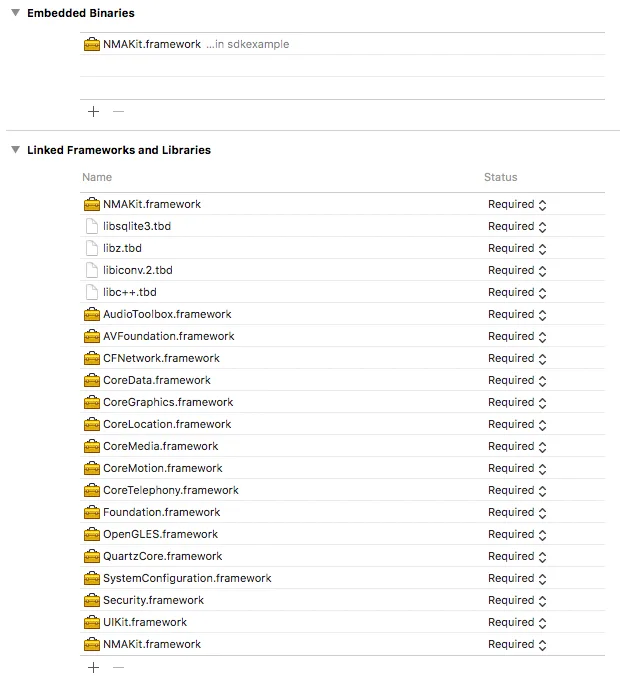The image size is (620, 679).
Task: Open status popup for CoreMotion.framework
Action: point(517,469)
